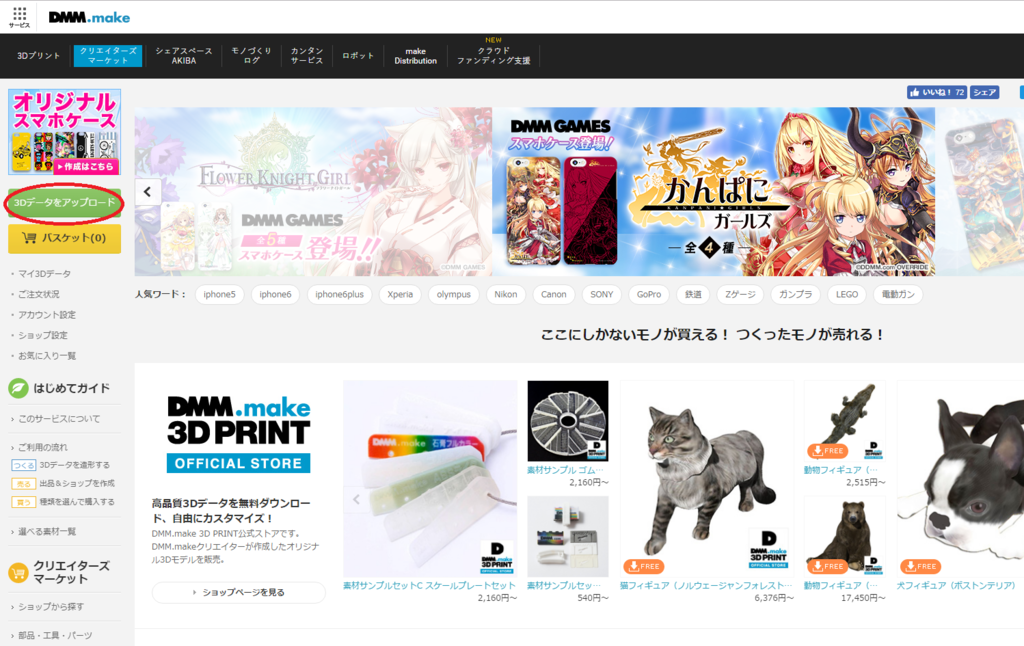
Task: Select the 鉄道 keyword tag
Action: [x=694, y=295]
